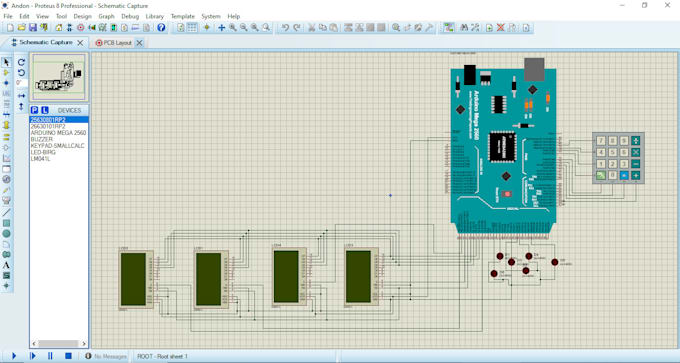Close the Schematic Capture tab
The width and height of the screenshot is (680, 363).
(80, 43)
